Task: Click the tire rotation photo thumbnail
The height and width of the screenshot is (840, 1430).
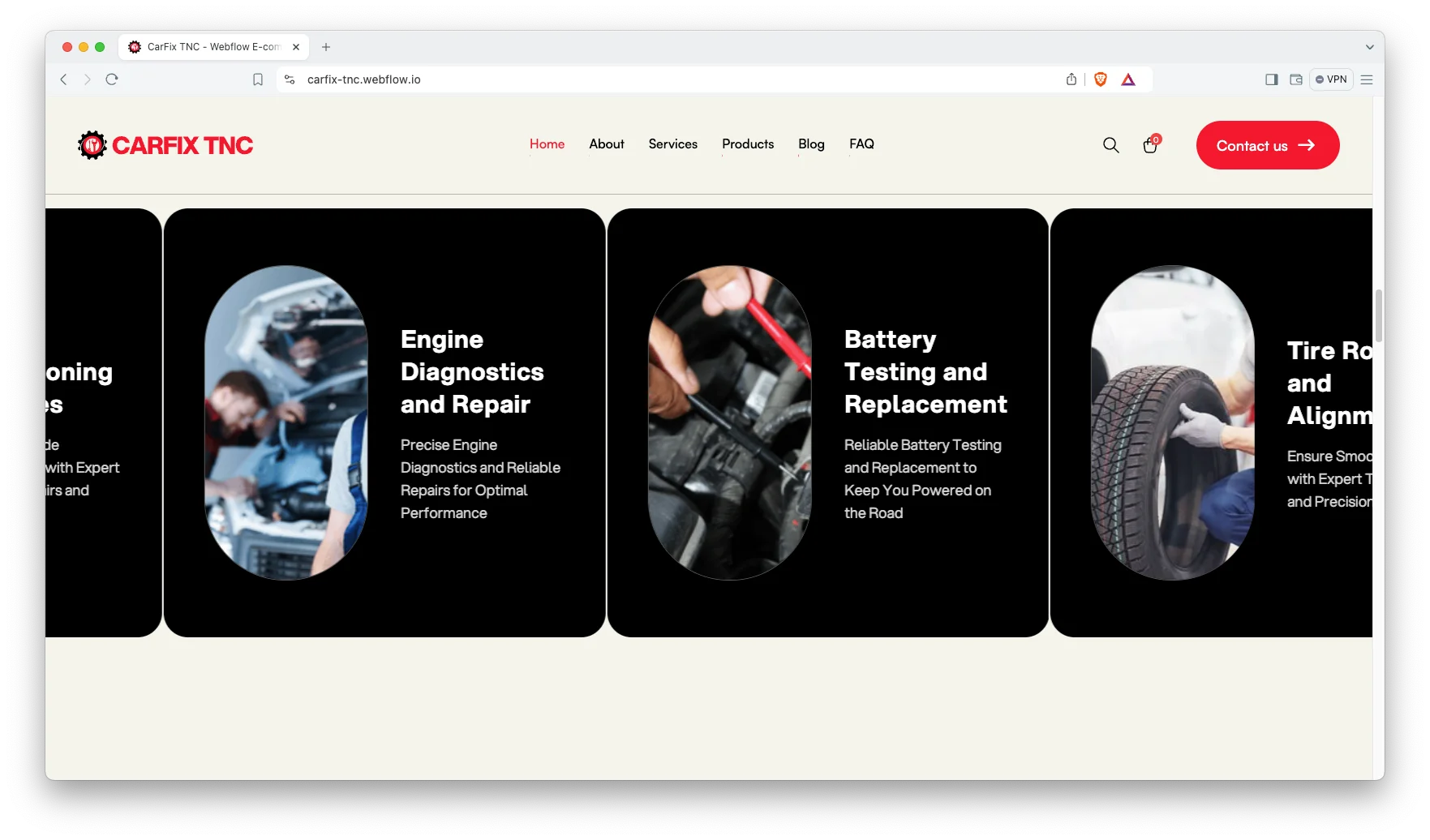Action: pyautogui.click(x=1172, y=422)
